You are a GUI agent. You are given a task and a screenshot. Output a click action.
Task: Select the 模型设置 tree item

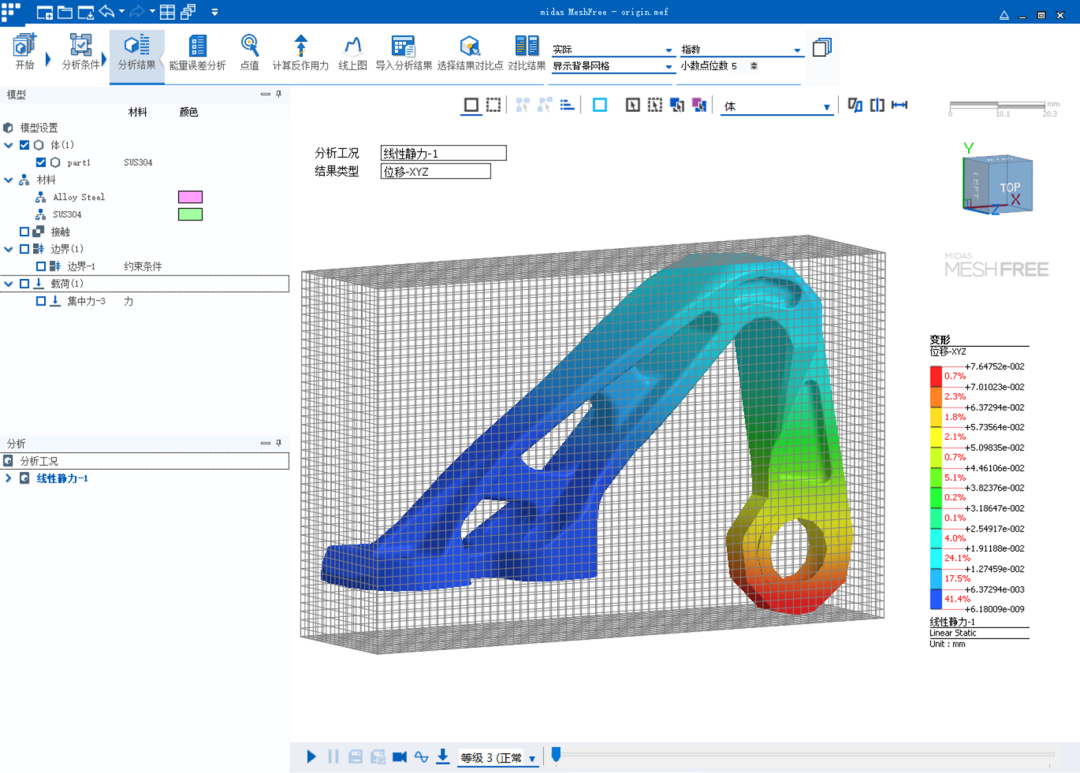[39, 127]
